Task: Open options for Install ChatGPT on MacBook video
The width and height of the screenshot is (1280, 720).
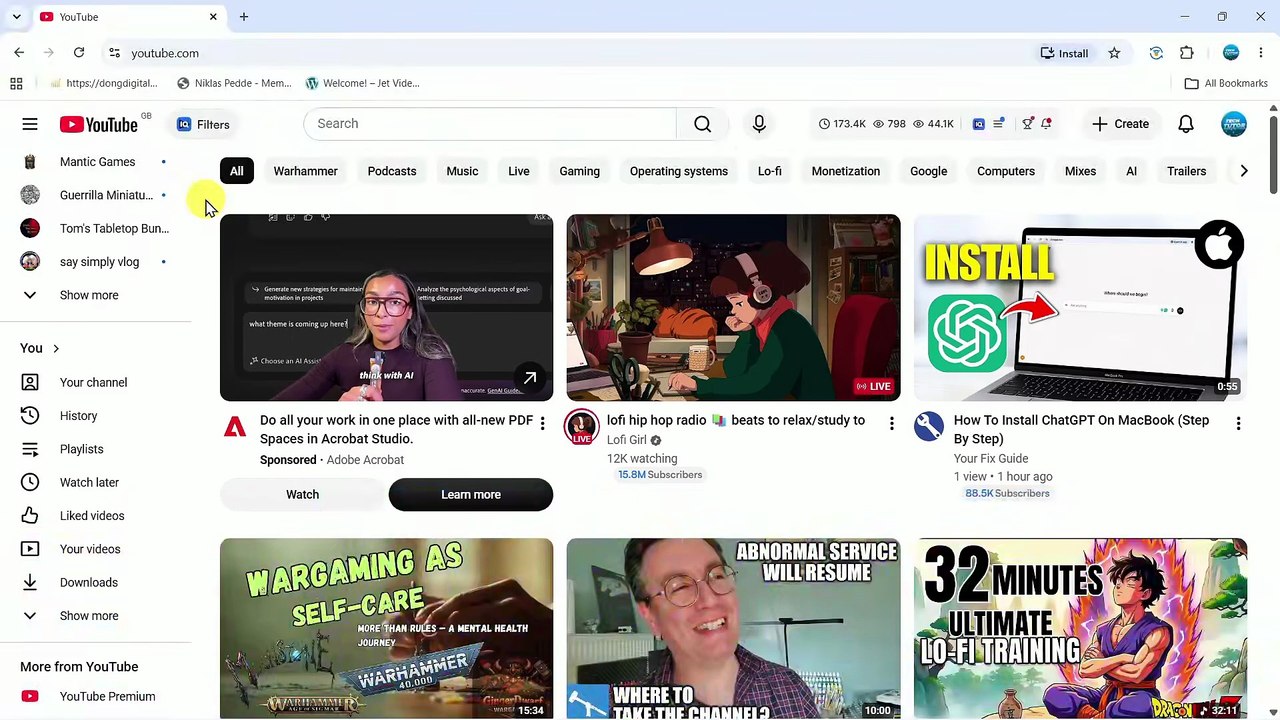Action: coord(1238,424)
